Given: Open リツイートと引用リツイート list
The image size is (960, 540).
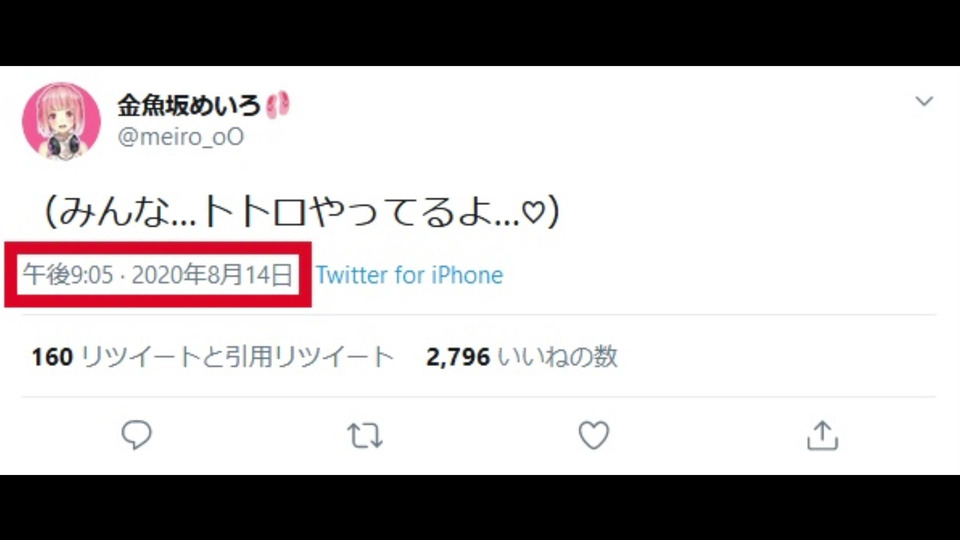Looking at the screenshot, I should click(x=238, y=356).
